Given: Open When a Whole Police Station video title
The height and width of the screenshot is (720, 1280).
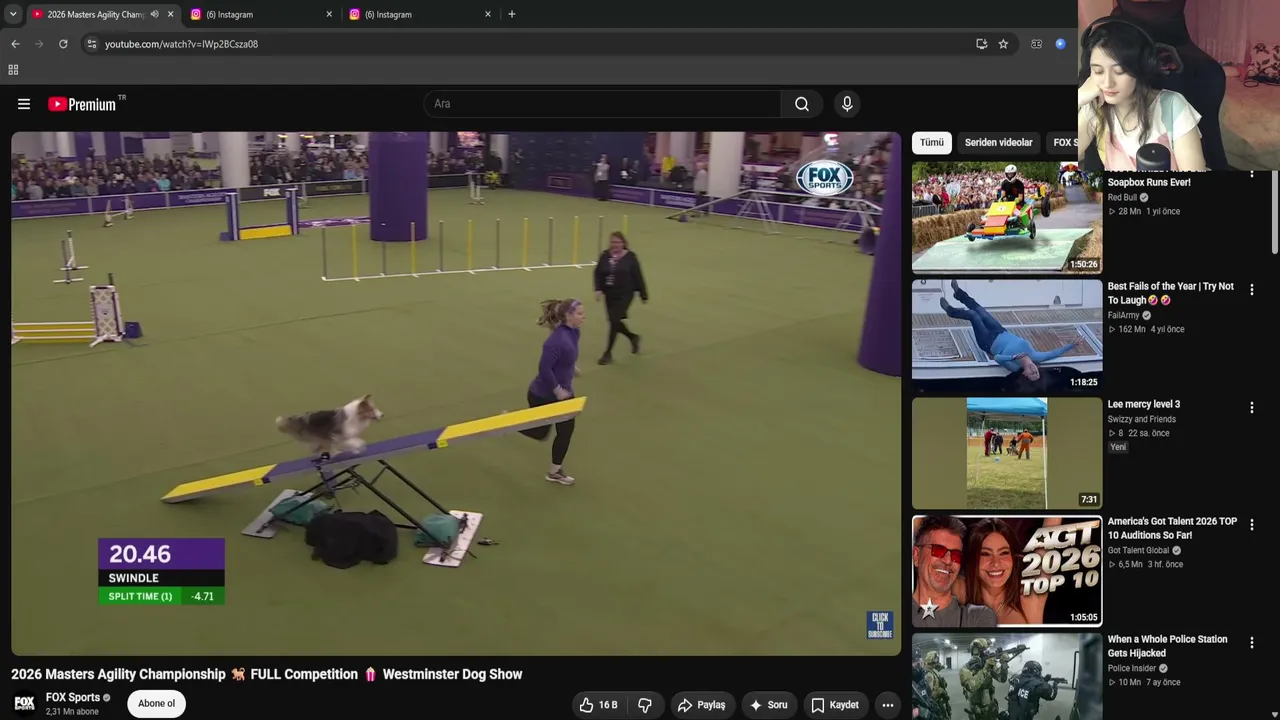Looking at the screenshot, I should pyautogui.click(x=1167, y=646).
